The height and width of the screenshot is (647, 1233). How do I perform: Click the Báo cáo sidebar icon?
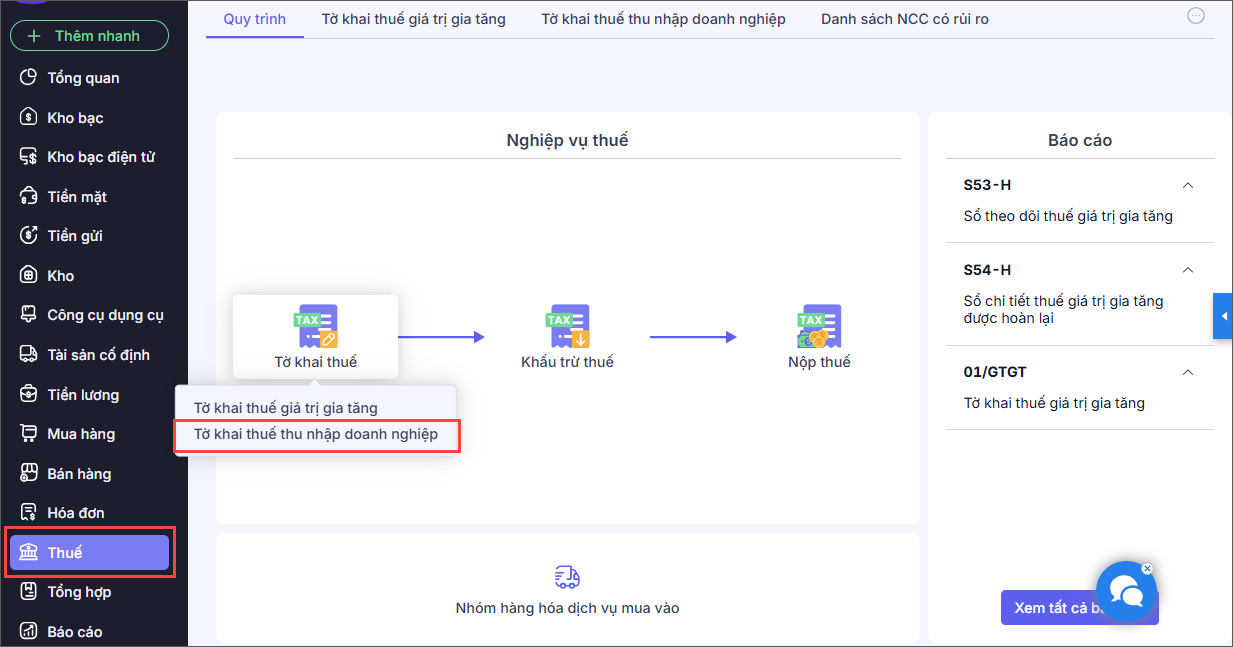point(29,632)
